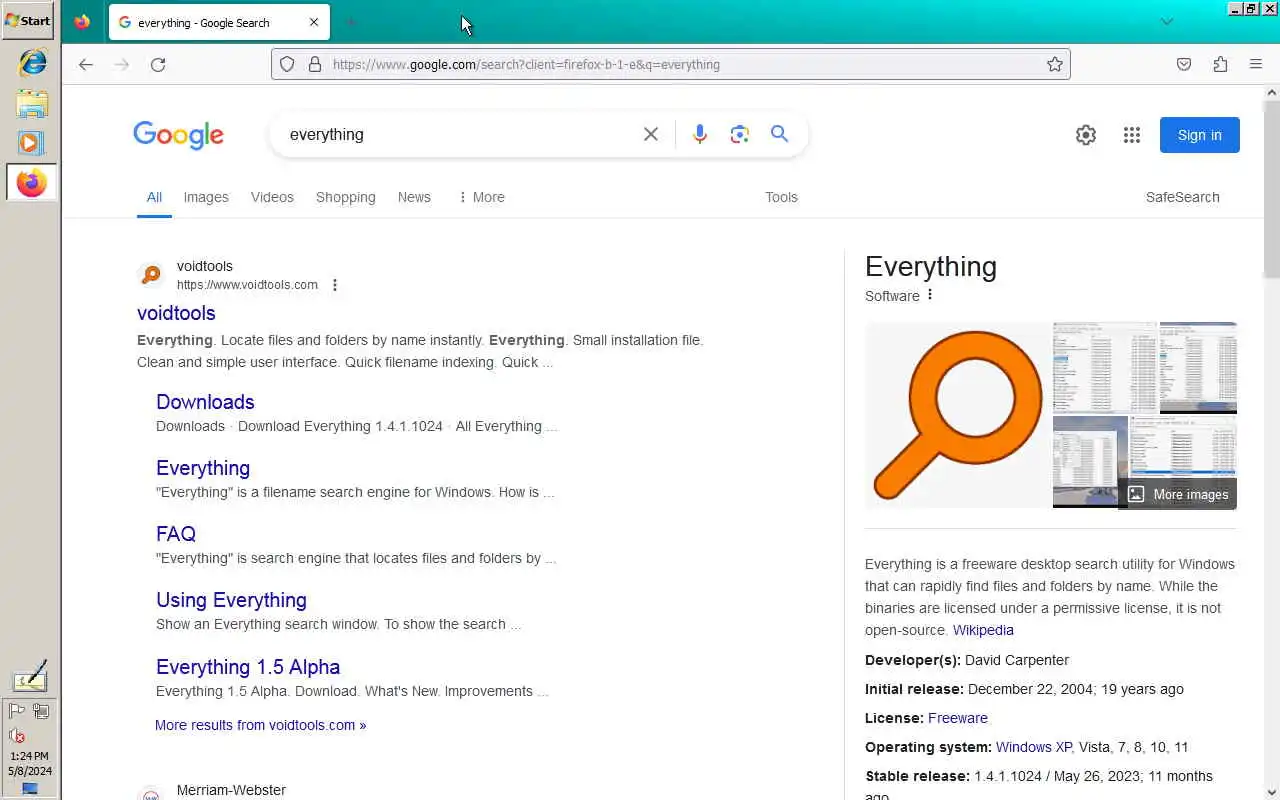Open the Tools filter menu
The image size is (1280, 800).
tap(781, 197)
